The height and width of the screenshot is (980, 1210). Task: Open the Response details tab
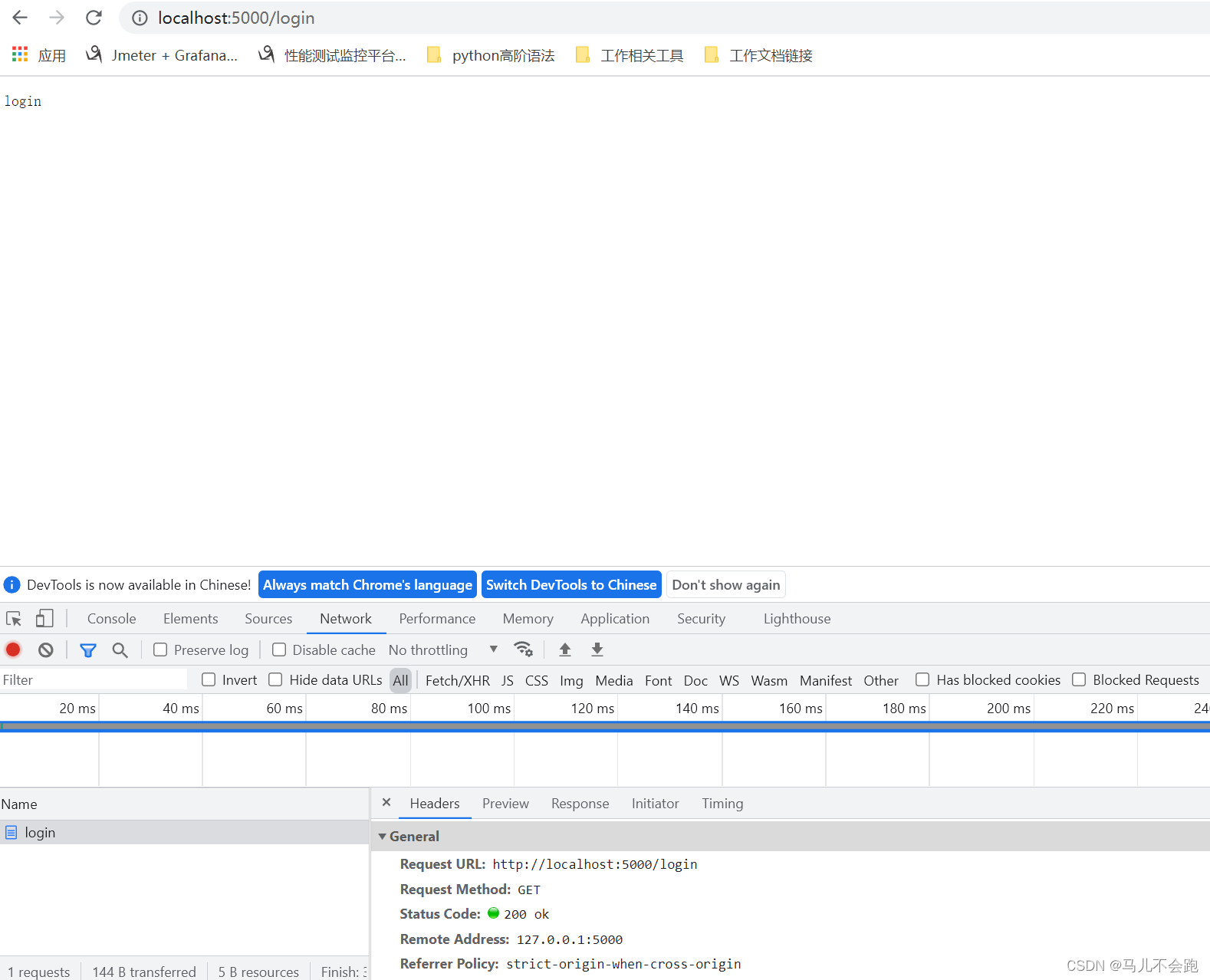[x=580, y=804]
